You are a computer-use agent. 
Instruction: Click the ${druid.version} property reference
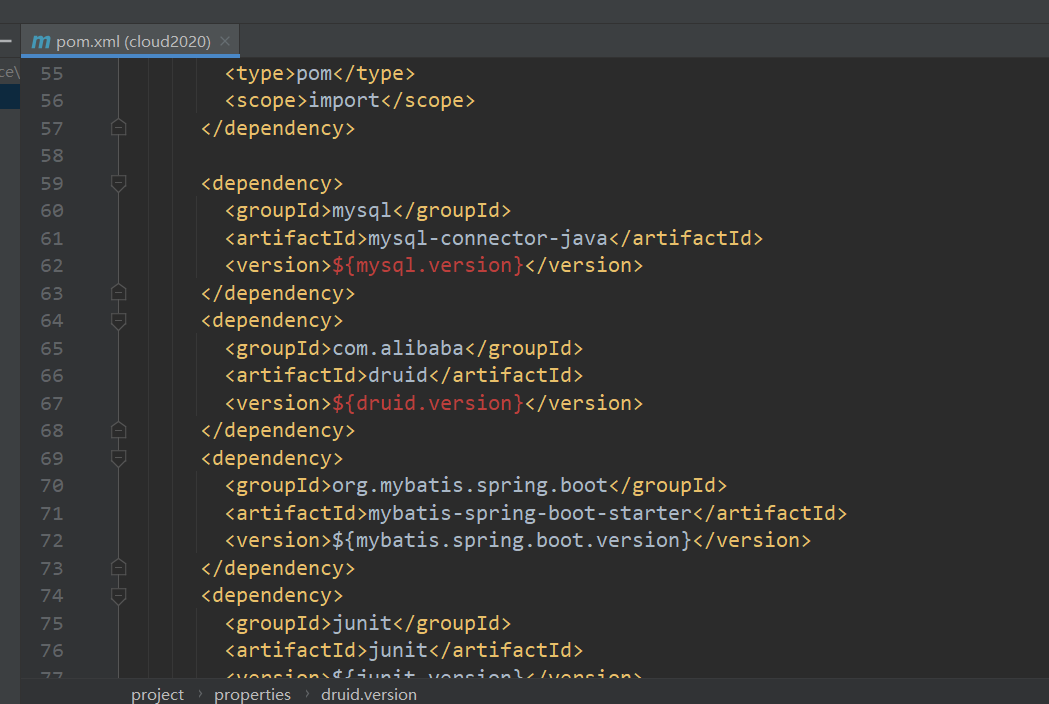click(428, 403)
